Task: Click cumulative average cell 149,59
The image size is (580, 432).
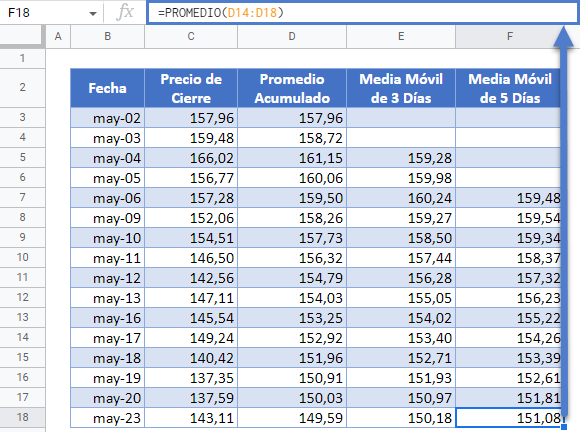Action: coord(292,418)
